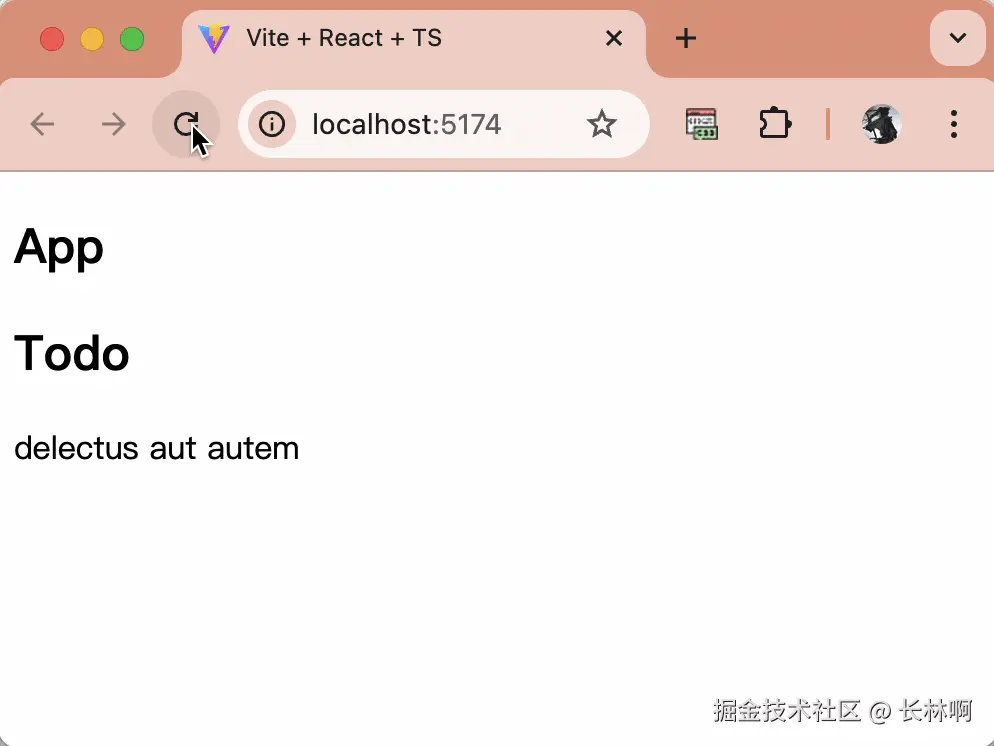
Task: Click the green fullscreen window button
Action: (132, 39)
